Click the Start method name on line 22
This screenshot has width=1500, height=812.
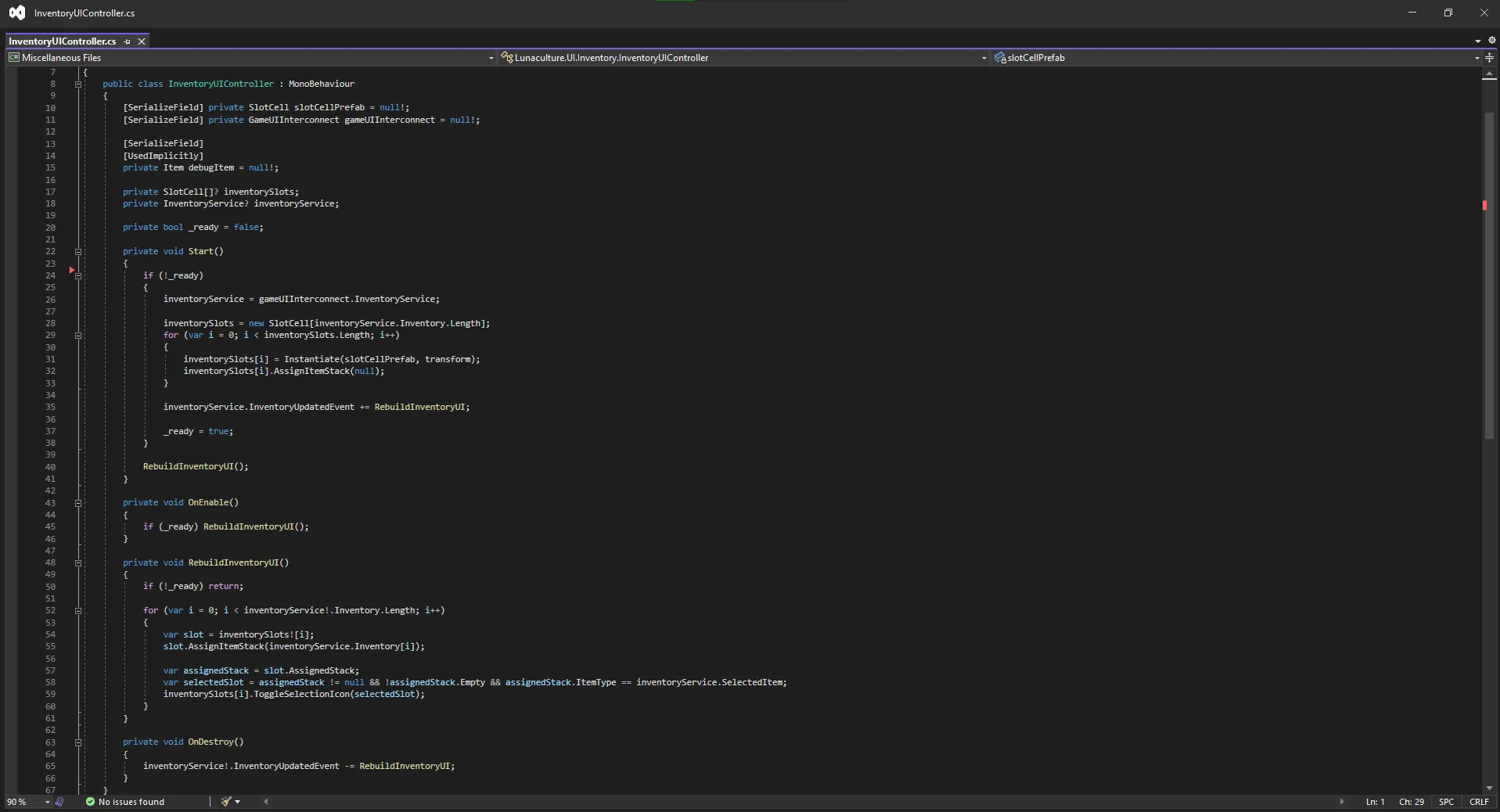click(200, 252)
